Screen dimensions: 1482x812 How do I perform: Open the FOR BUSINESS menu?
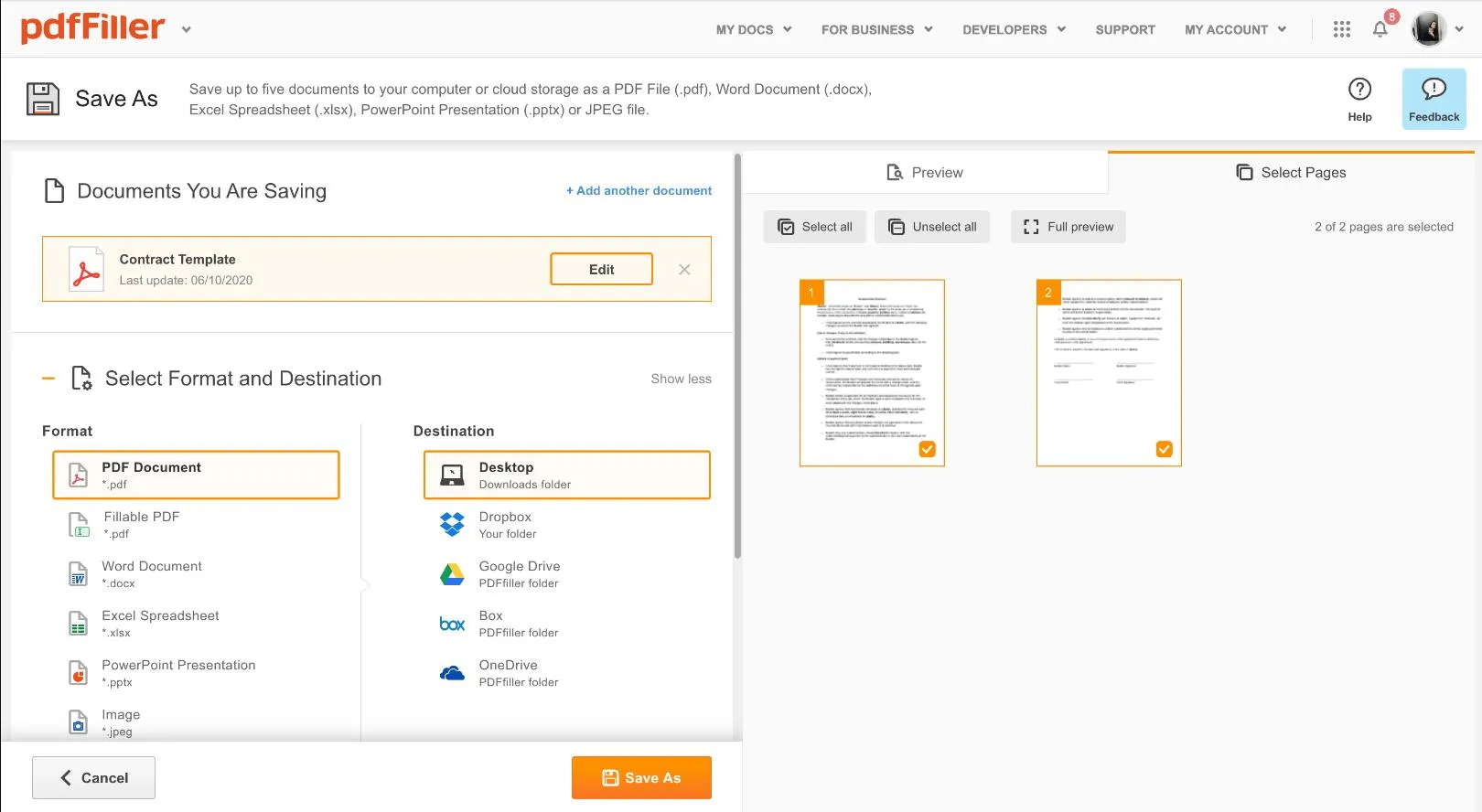[x=876, y=29]
